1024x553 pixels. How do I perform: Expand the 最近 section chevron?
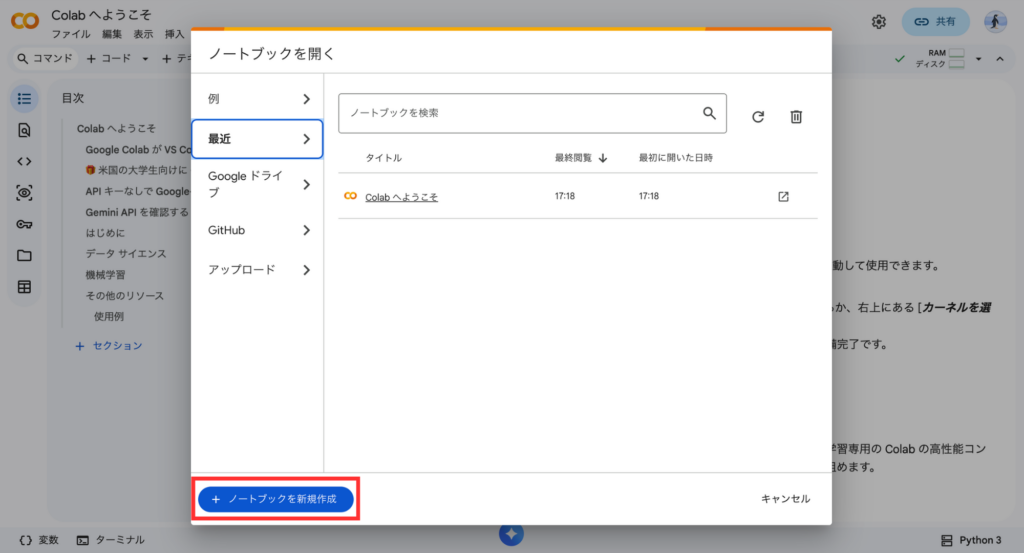pyautogui.click(x=306, y=139)
